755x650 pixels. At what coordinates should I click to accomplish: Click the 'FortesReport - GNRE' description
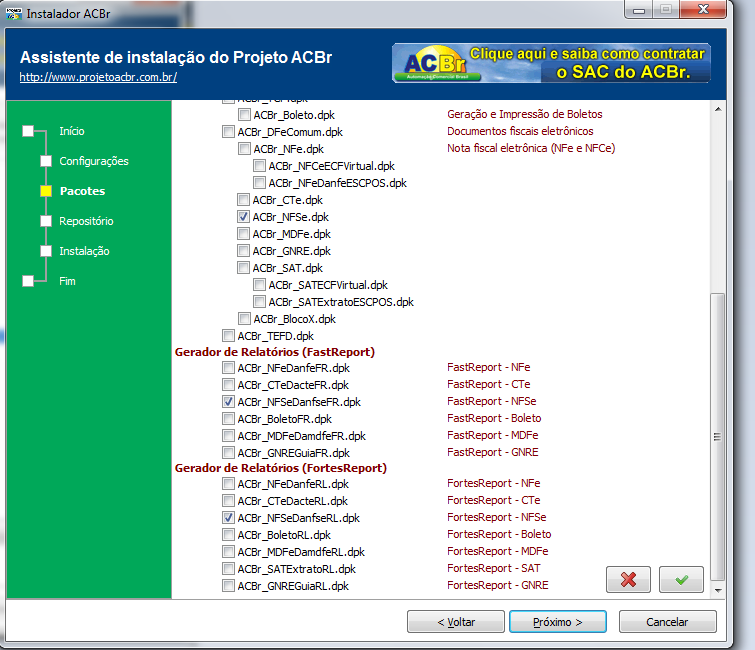coord(497,585)
